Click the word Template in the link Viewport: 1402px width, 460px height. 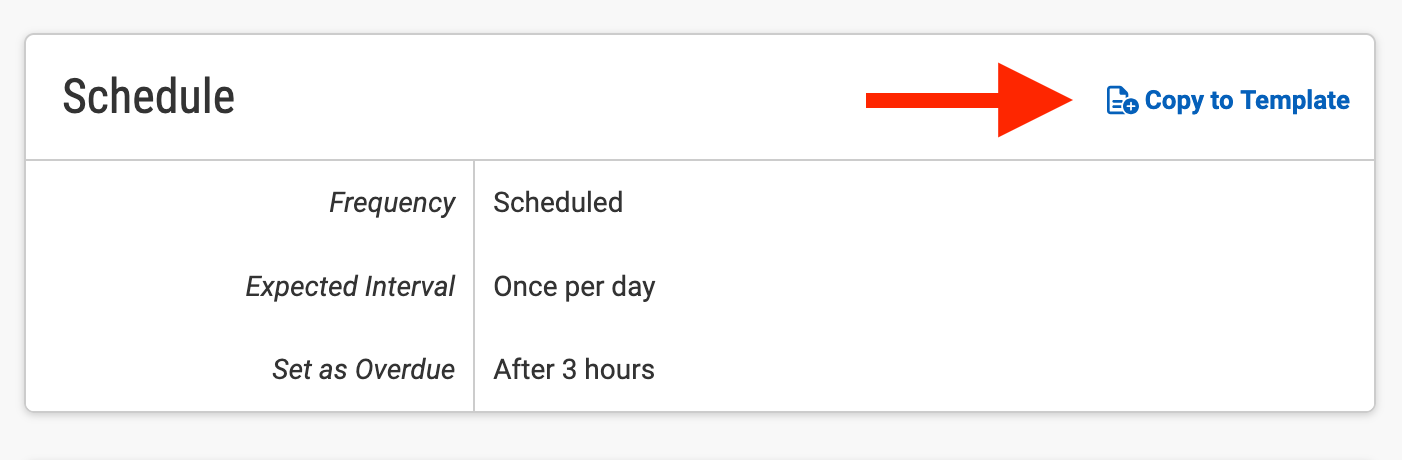(1294, 101)
